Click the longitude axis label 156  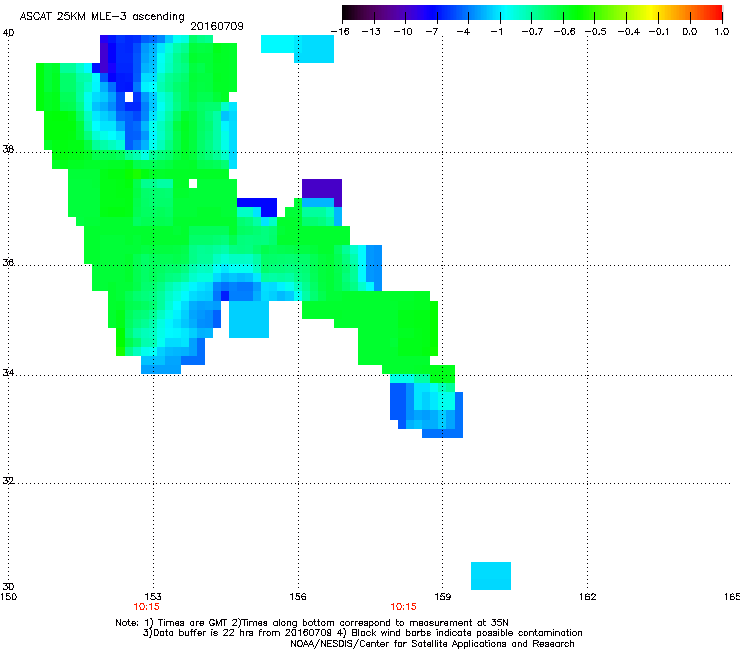coord(298,597)
